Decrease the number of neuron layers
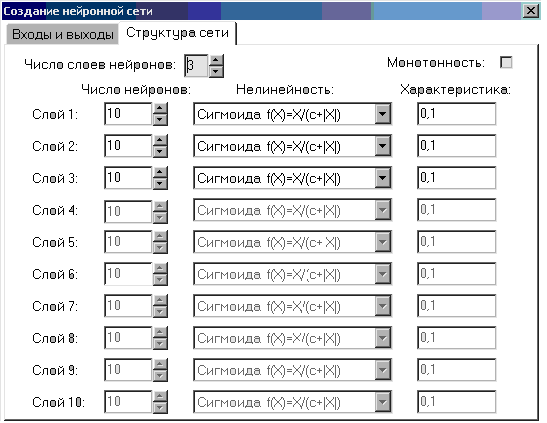This screenshot has width=547, height=423. click(x=216, y=71)
